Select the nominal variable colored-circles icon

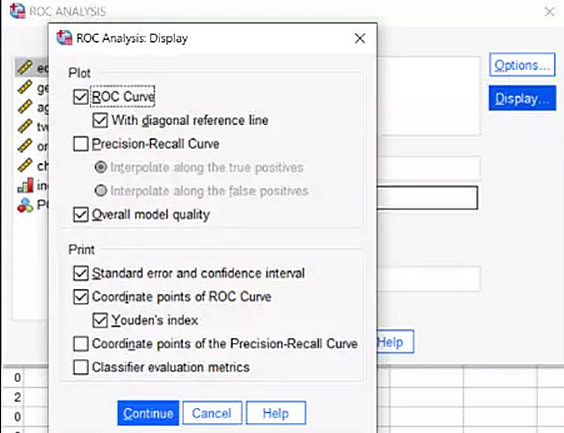point(25,205)
